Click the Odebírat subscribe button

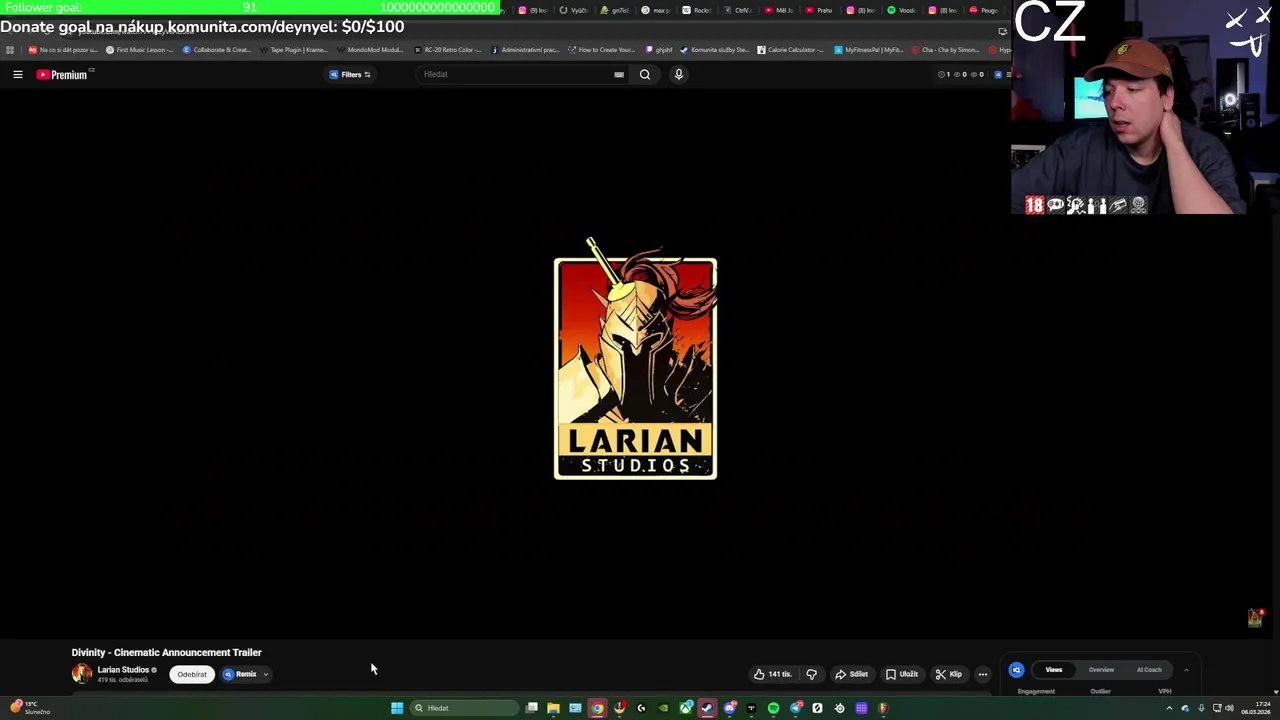(192, 674)
